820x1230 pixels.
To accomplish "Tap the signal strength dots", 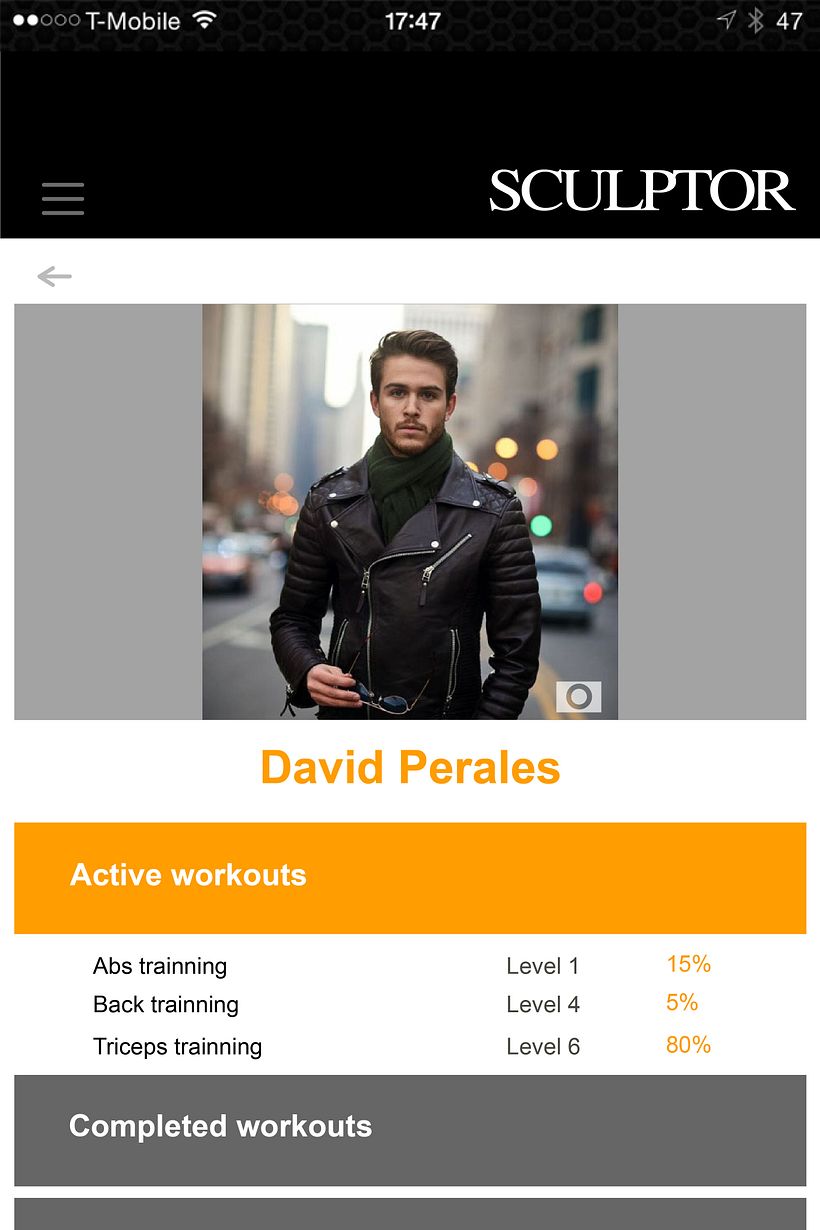I will click(45, 20).
